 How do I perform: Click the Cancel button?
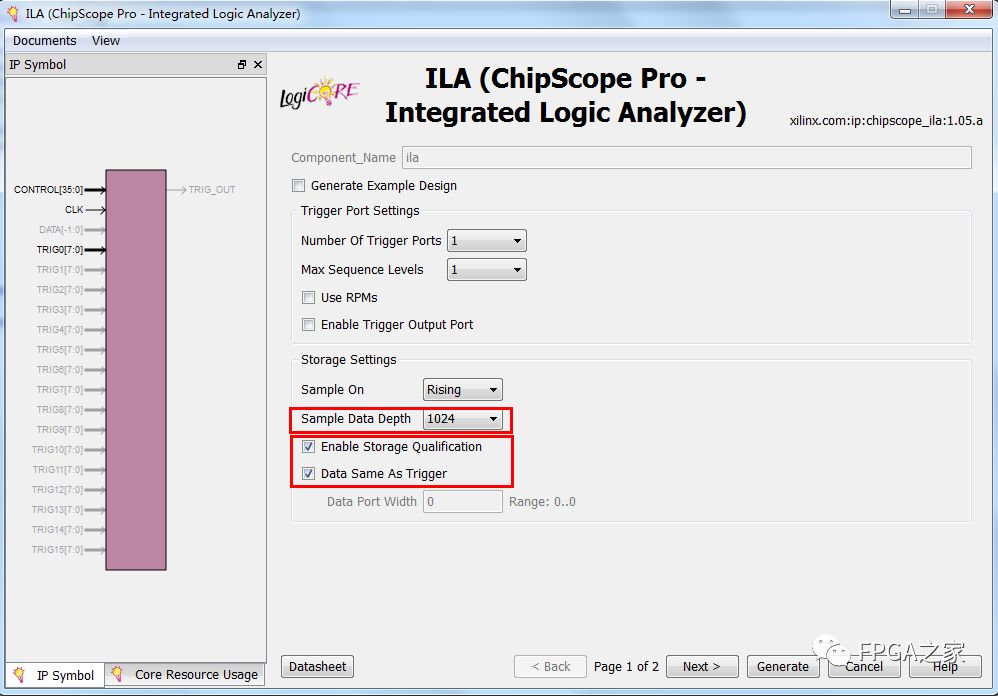point(864,666)
